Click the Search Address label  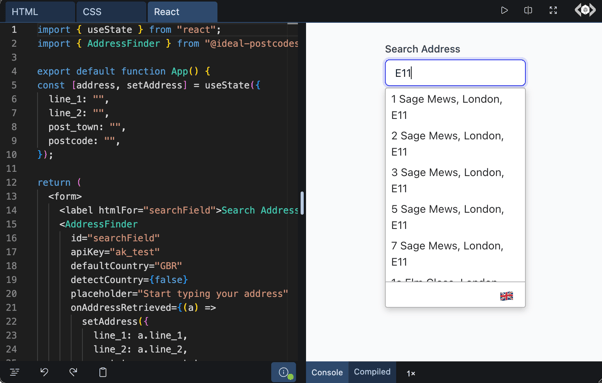click(422, 49)
